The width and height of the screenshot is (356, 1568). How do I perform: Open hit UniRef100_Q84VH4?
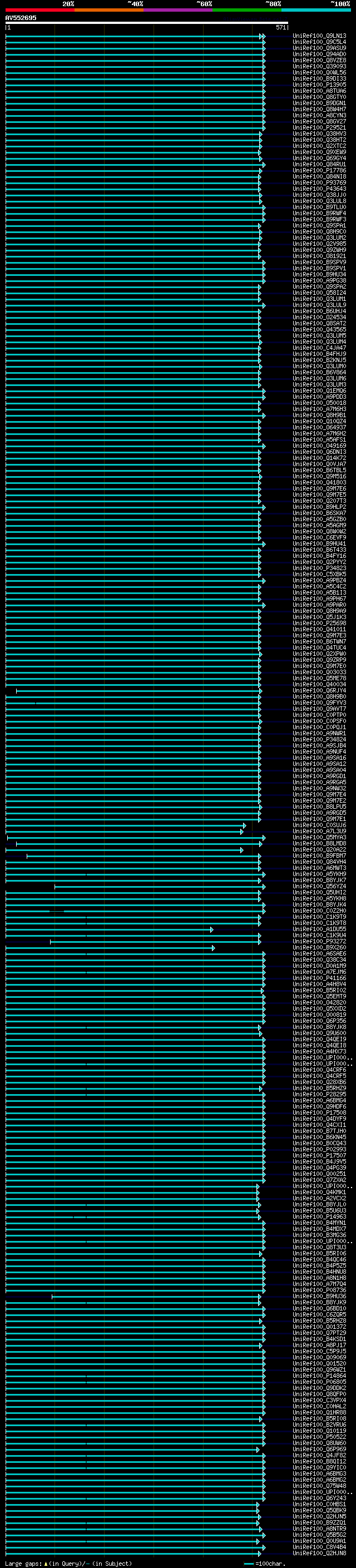point(319,862)
